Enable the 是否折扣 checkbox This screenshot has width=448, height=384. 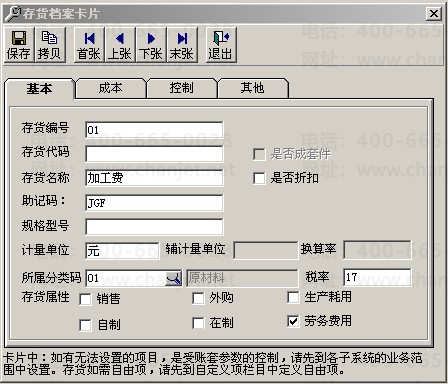(259, 178)
